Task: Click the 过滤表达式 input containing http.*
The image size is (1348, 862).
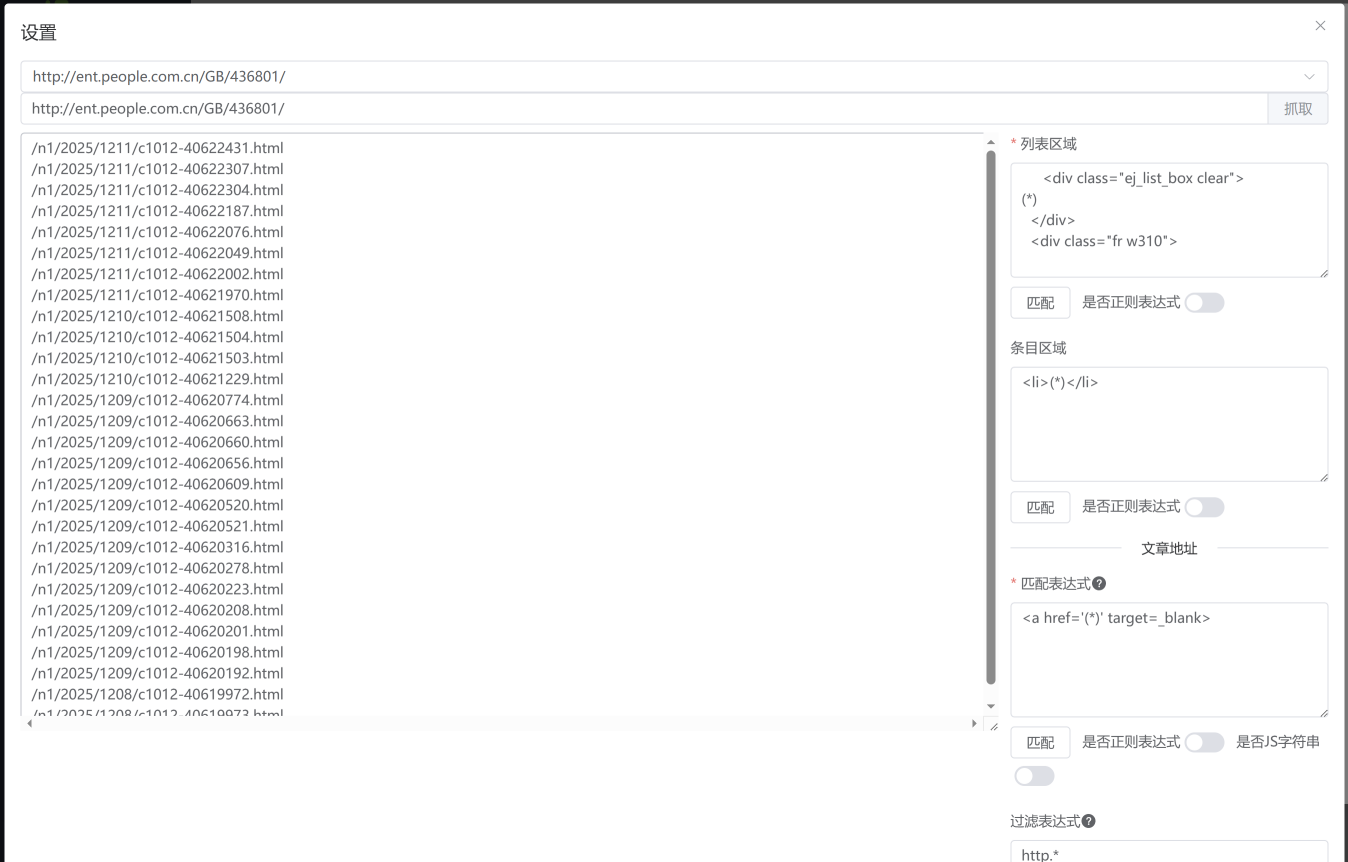Action: click(x=1168, y=853)
